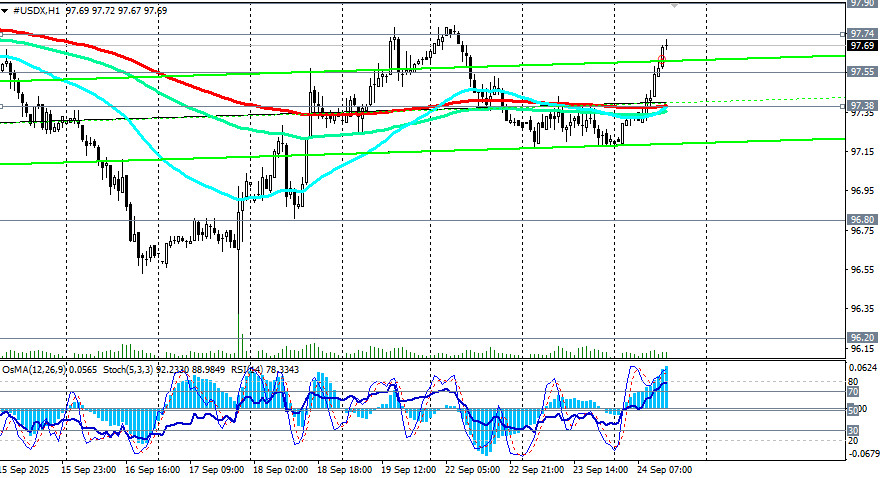Click the 97.90 price level tag
The image size is (884, 478).
(x=862, y=4)
